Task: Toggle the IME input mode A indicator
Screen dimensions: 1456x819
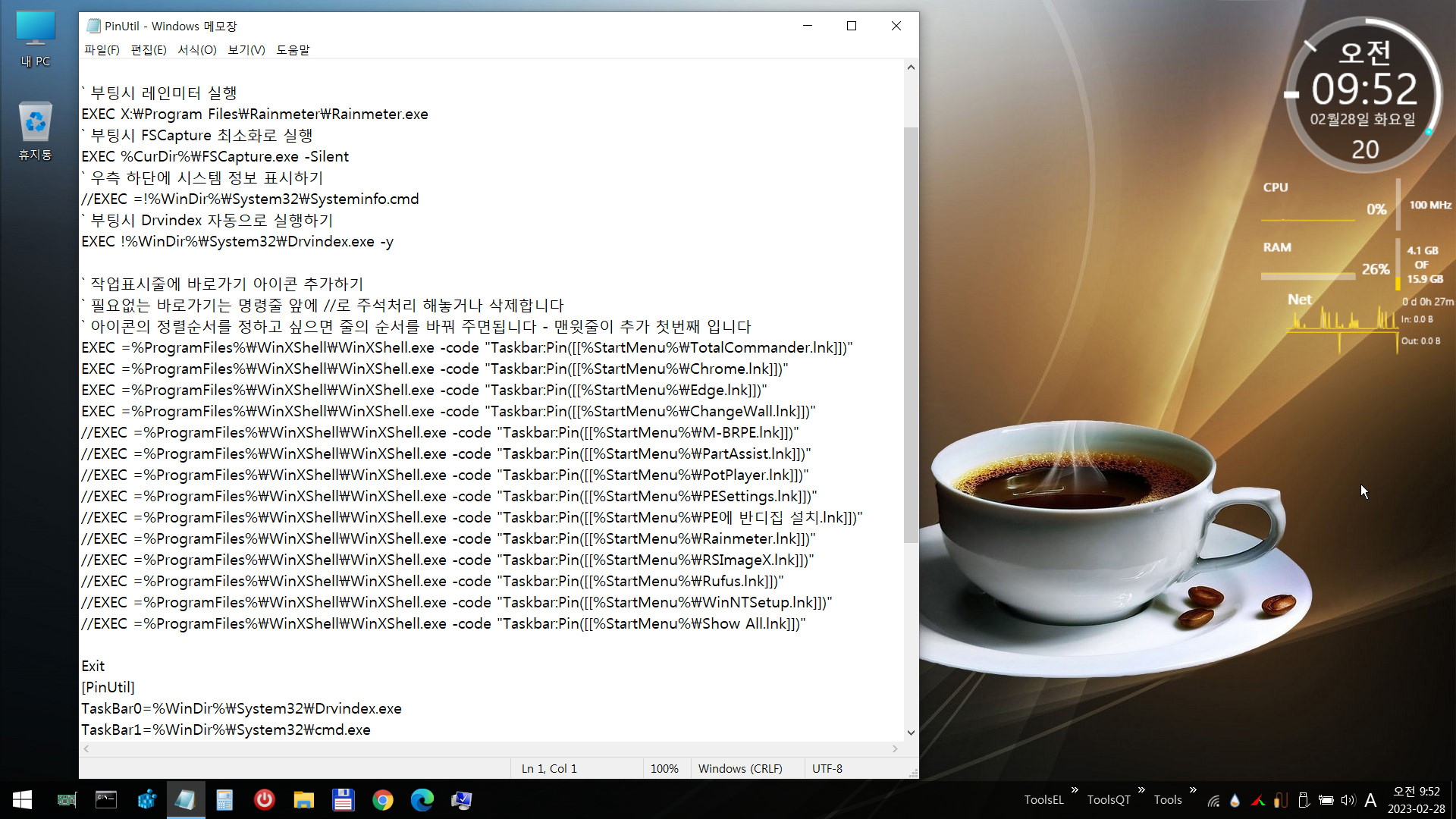Action: tap(1370, 800)
